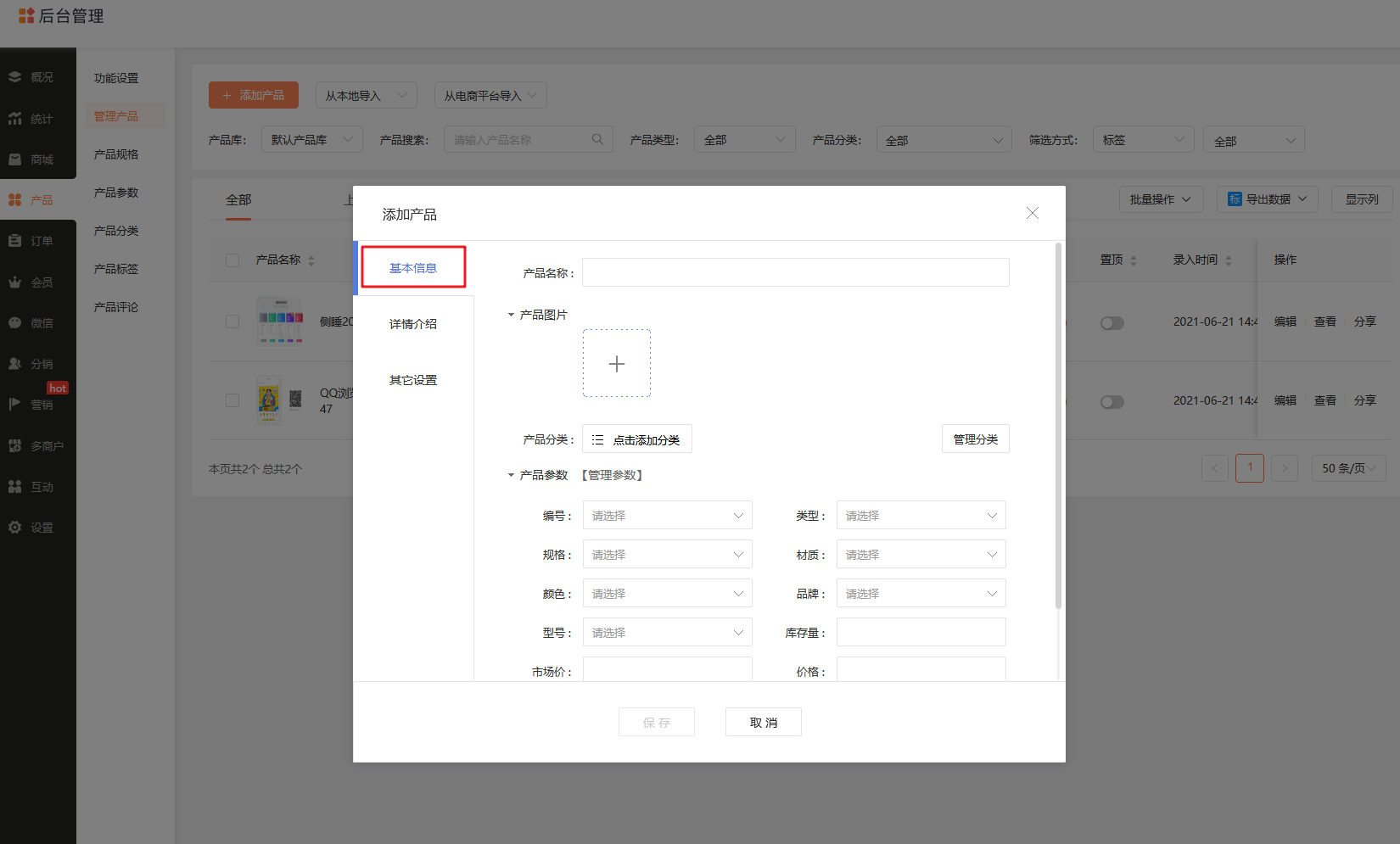Open the 营销 marketing flag icon
Image resolution: width=1400 pixels, height=844 pixels.
click(x=15, y=405)
